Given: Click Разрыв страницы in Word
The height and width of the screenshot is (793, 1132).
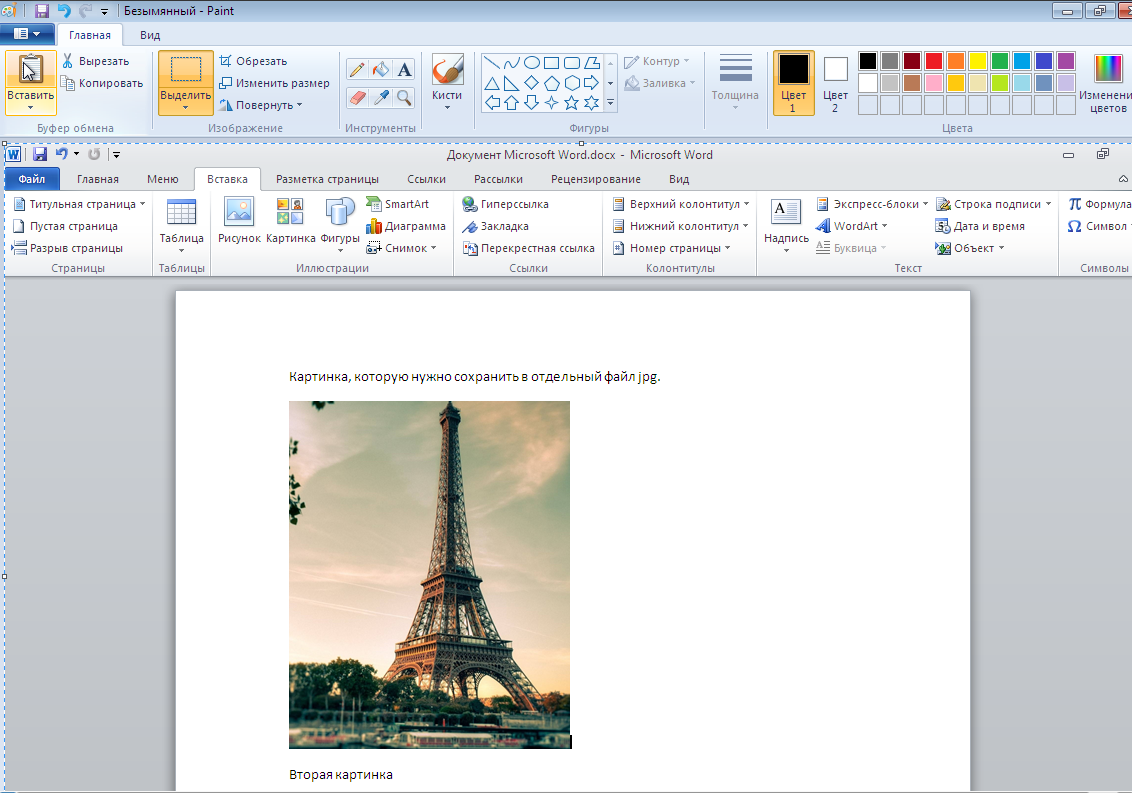Looking at the screenshot, I should tap(67, 248).
